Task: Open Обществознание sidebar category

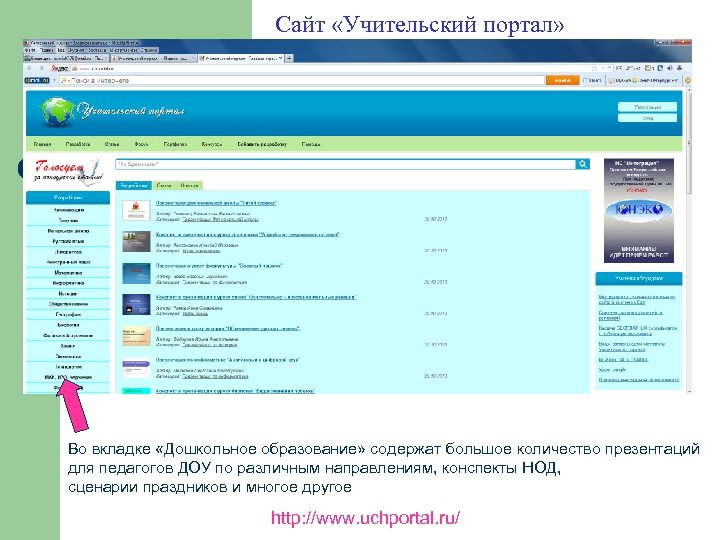Action: click(68, 304)
